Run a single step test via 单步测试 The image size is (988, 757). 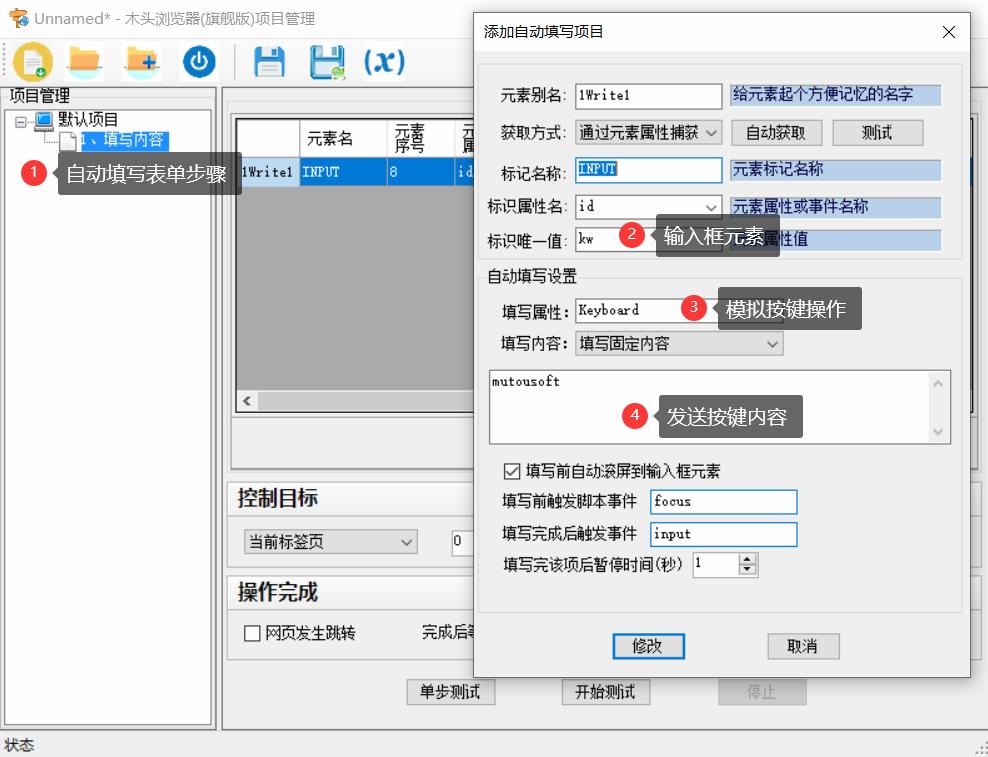[x=450, y=692]
